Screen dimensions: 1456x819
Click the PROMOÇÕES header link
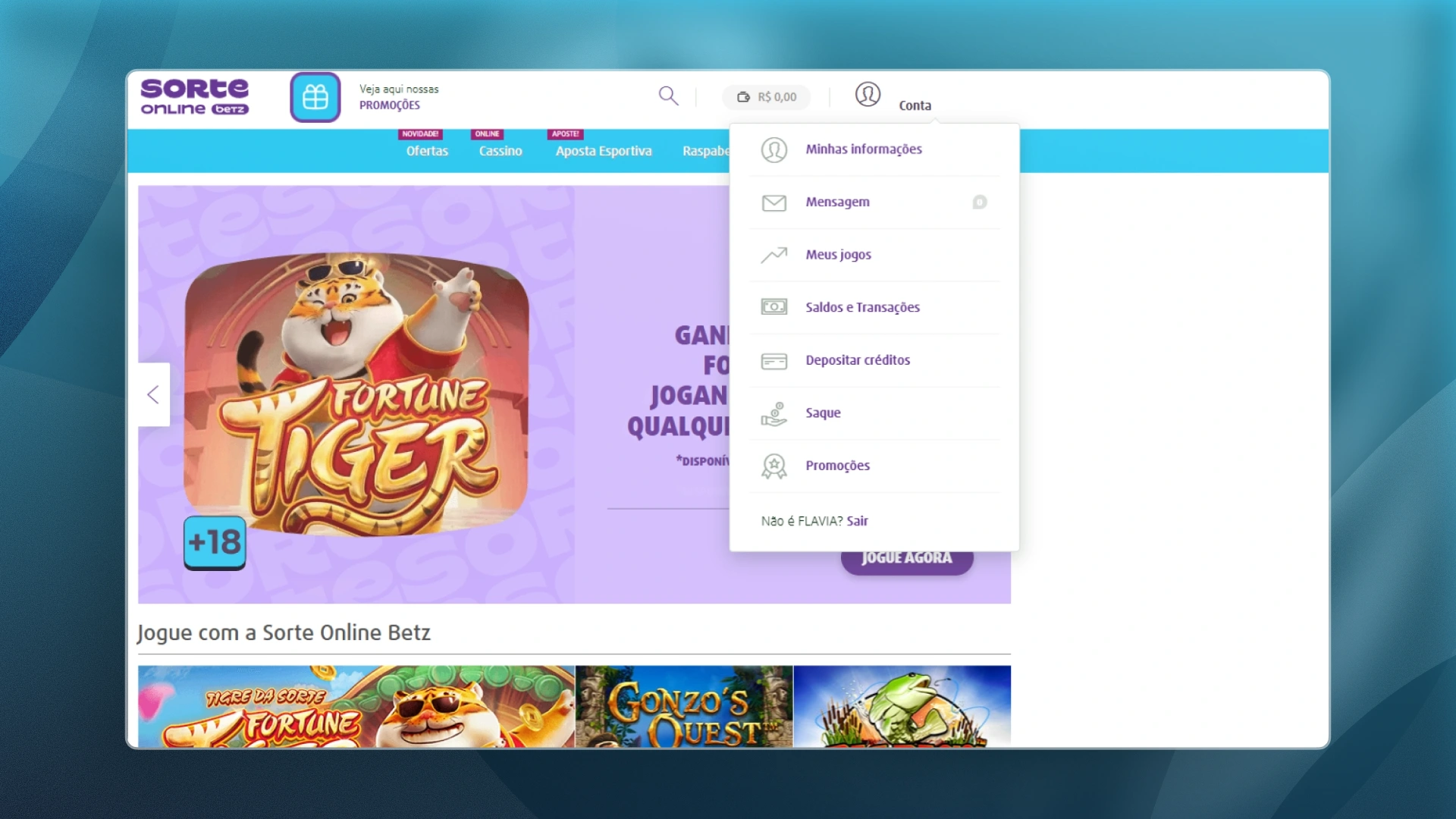(390, 105)
